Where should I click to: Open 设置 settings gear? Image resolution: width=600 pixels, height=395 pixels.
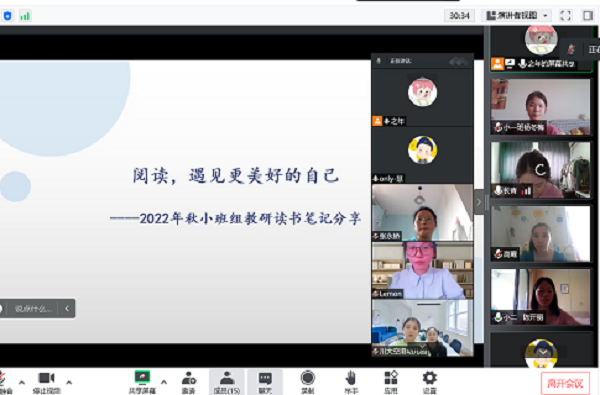click(429, 382)
